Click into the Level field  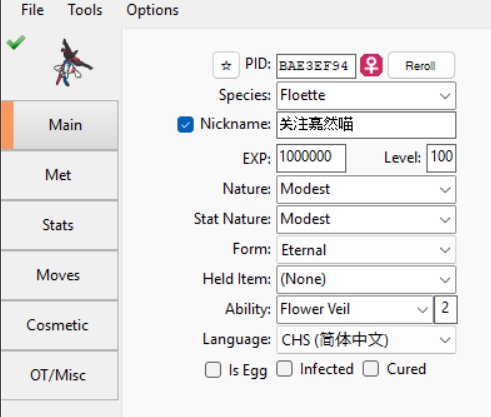[x=441, y=158]
